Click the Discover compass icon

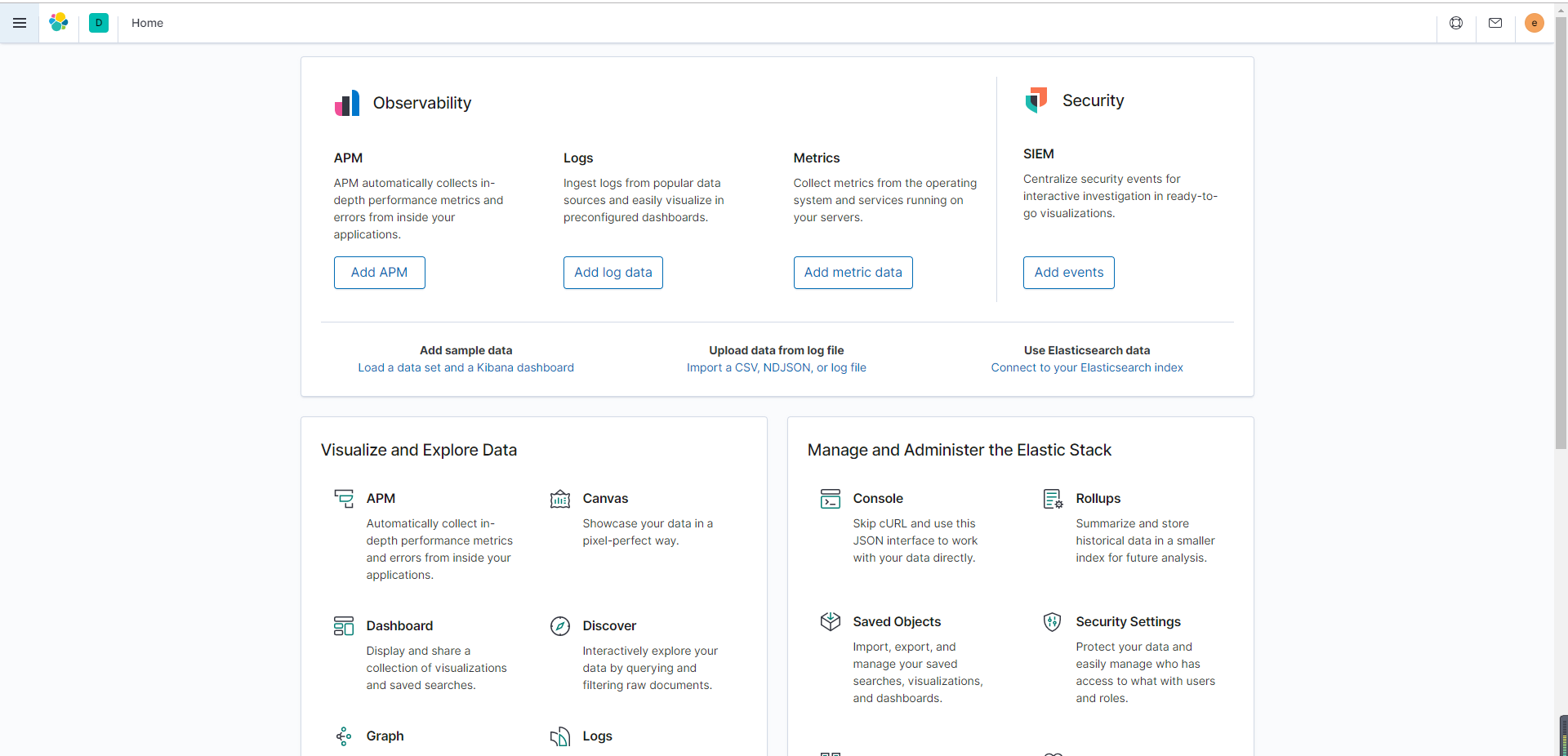tap(560, 626)
